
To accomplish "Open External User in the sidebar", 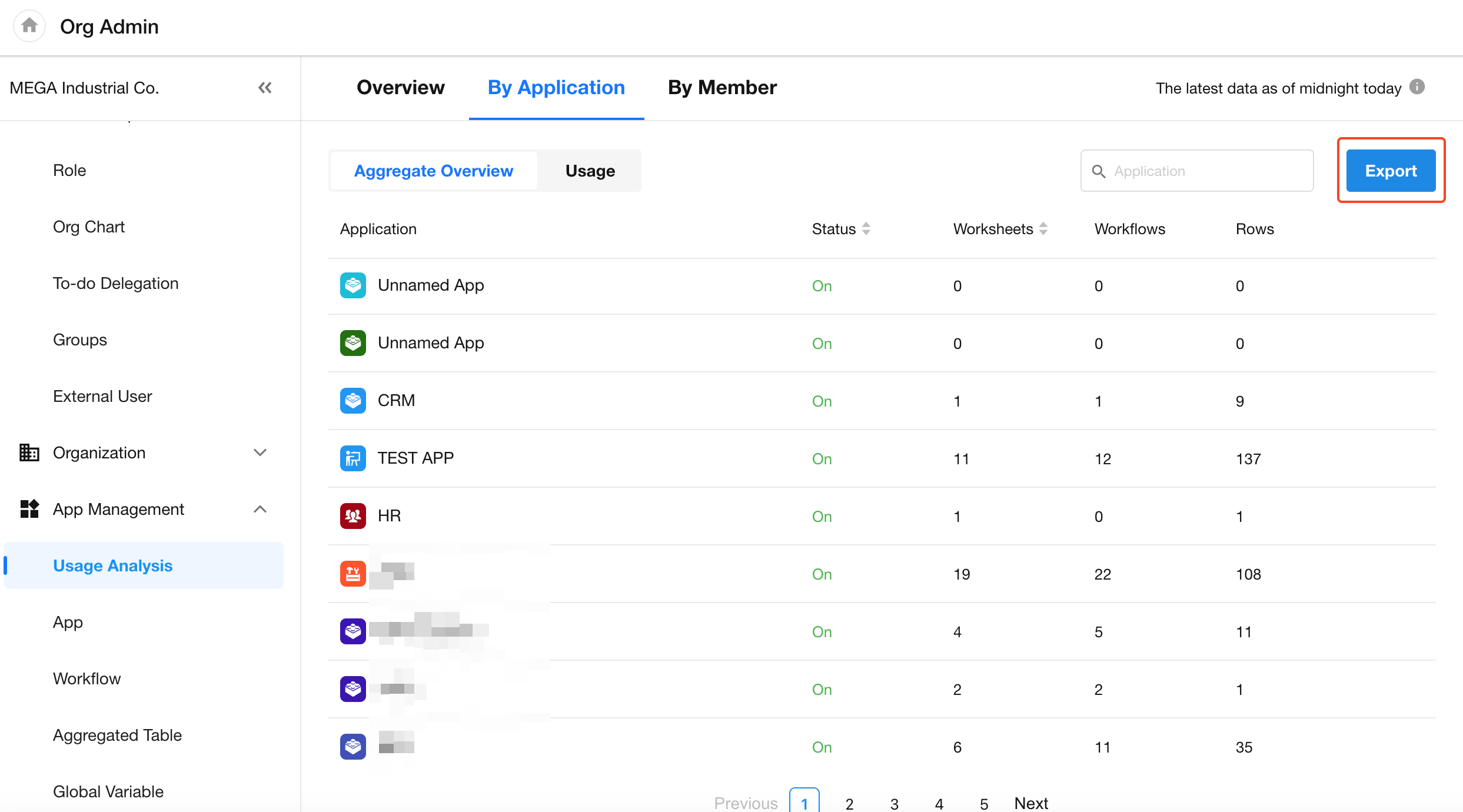I will pyautogui.click(x=102, y=396).
